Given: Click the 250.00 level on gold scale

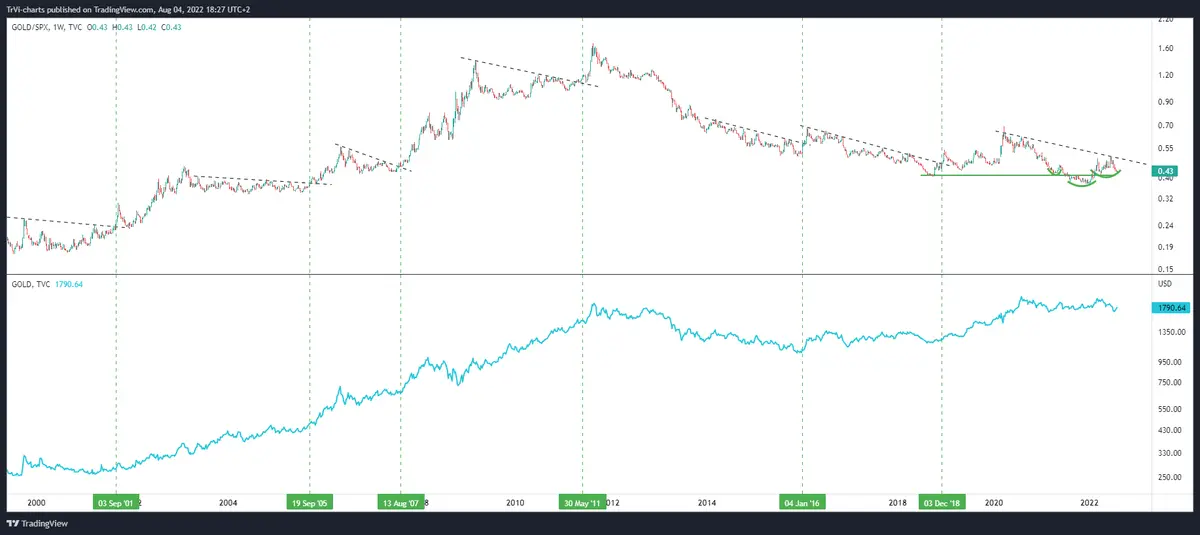Looking at the screenshot, I should (1169, 477).
